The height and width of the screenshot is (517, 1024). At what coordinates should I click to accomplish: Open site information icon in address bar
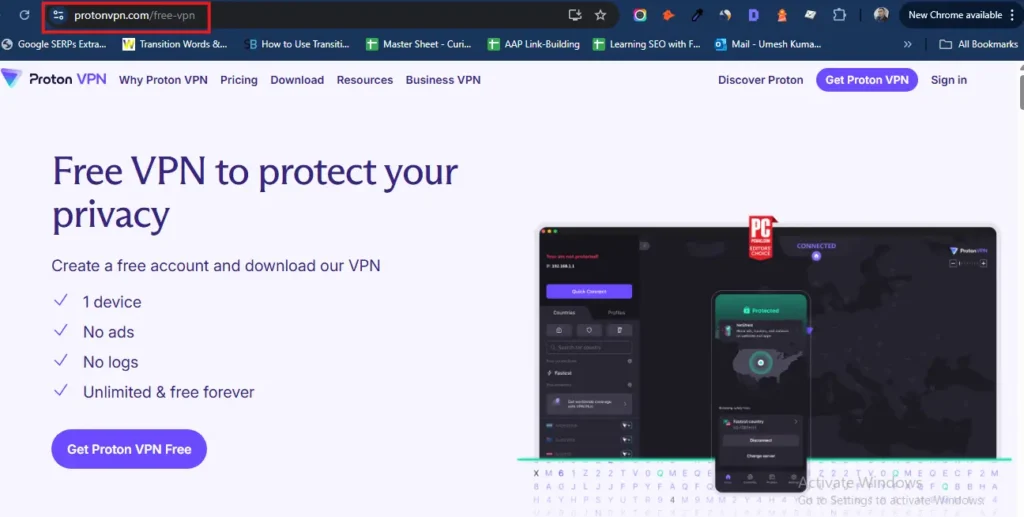58,15
